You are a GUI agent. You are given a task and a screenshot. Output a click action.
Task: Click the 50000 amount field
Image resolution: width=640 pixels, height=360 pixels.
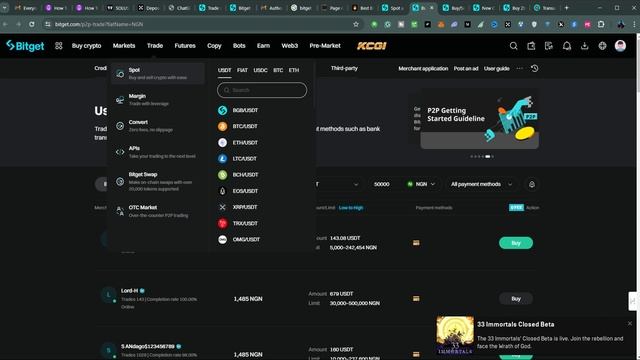coord(382,184)
